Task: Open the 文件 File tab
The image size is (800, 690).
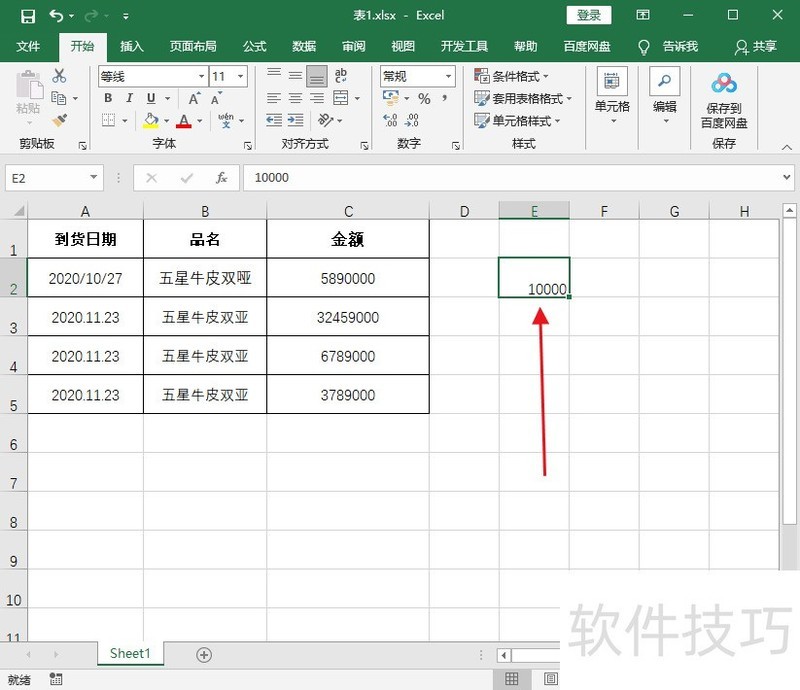Action: click(x=28, y=47)
